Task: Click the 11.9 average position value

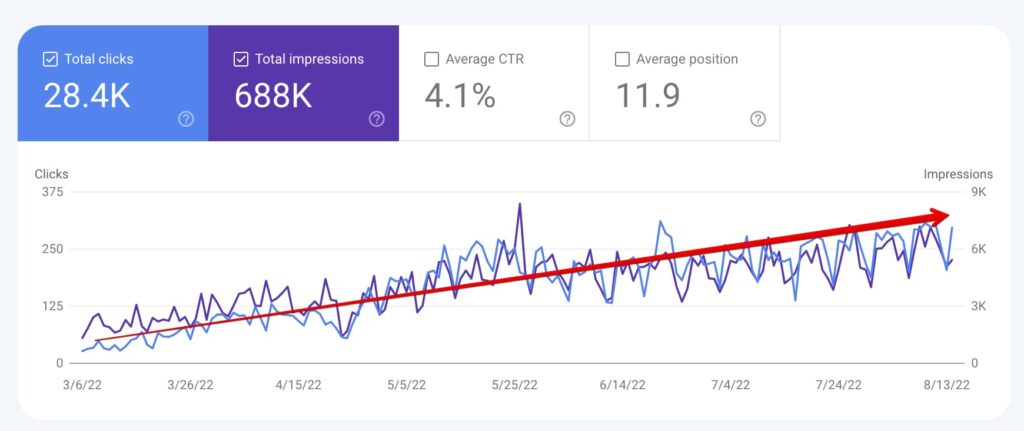Action: [x=649, y=96]
